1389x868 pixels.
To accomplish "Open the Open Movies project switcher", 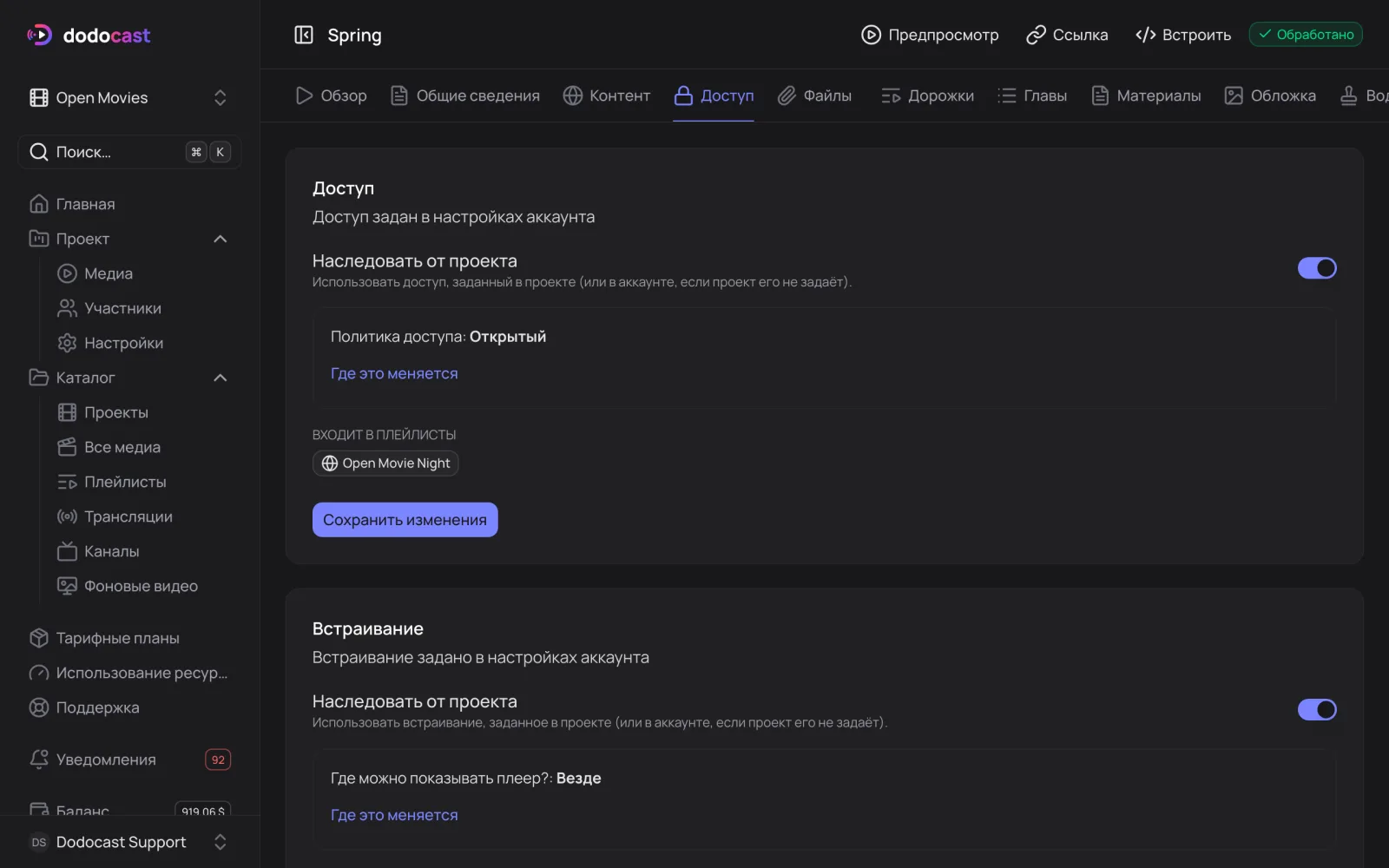I will 129,97.
